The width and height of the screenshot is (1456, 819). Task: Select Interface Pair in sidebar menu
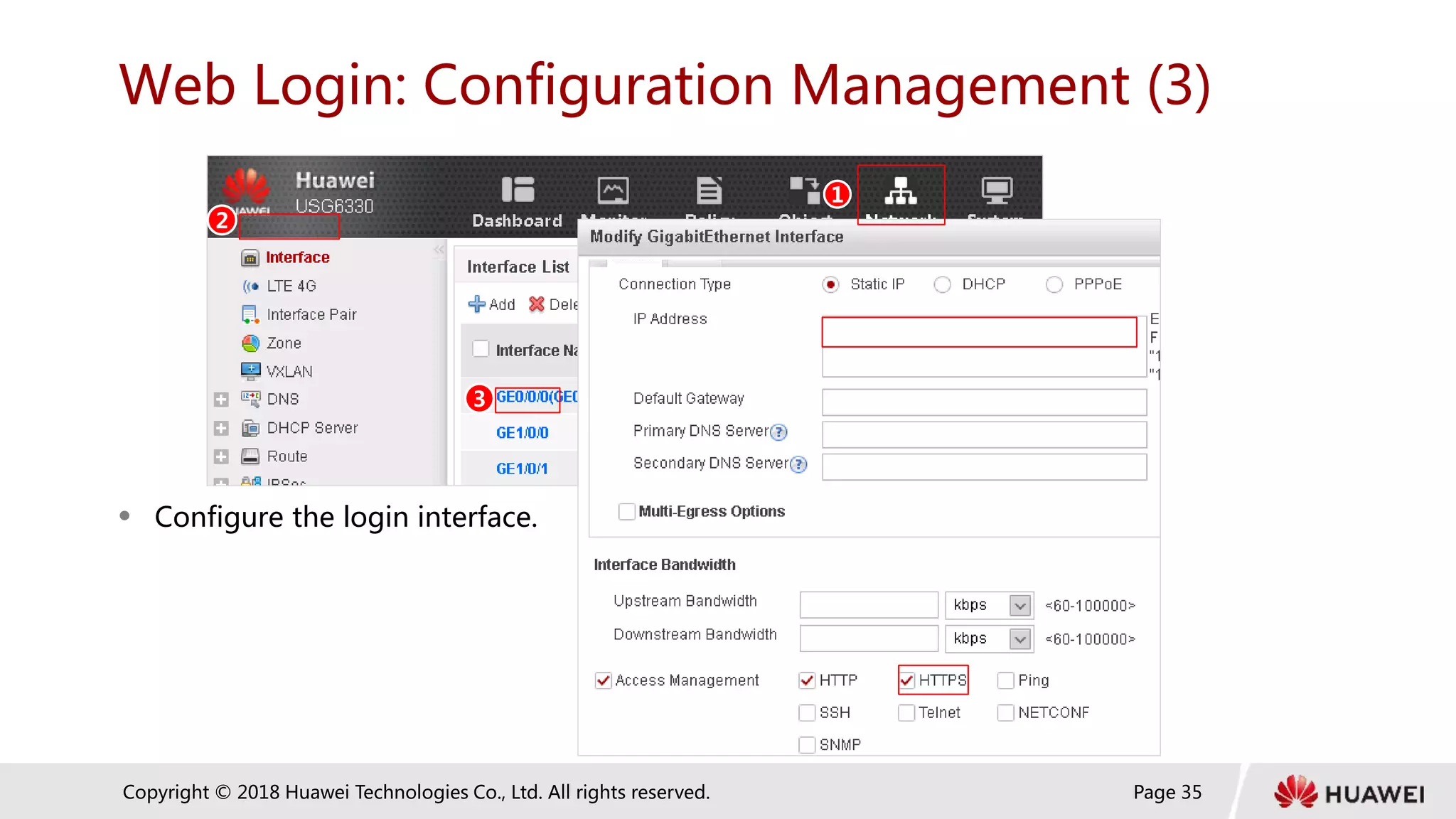[311, 314]
